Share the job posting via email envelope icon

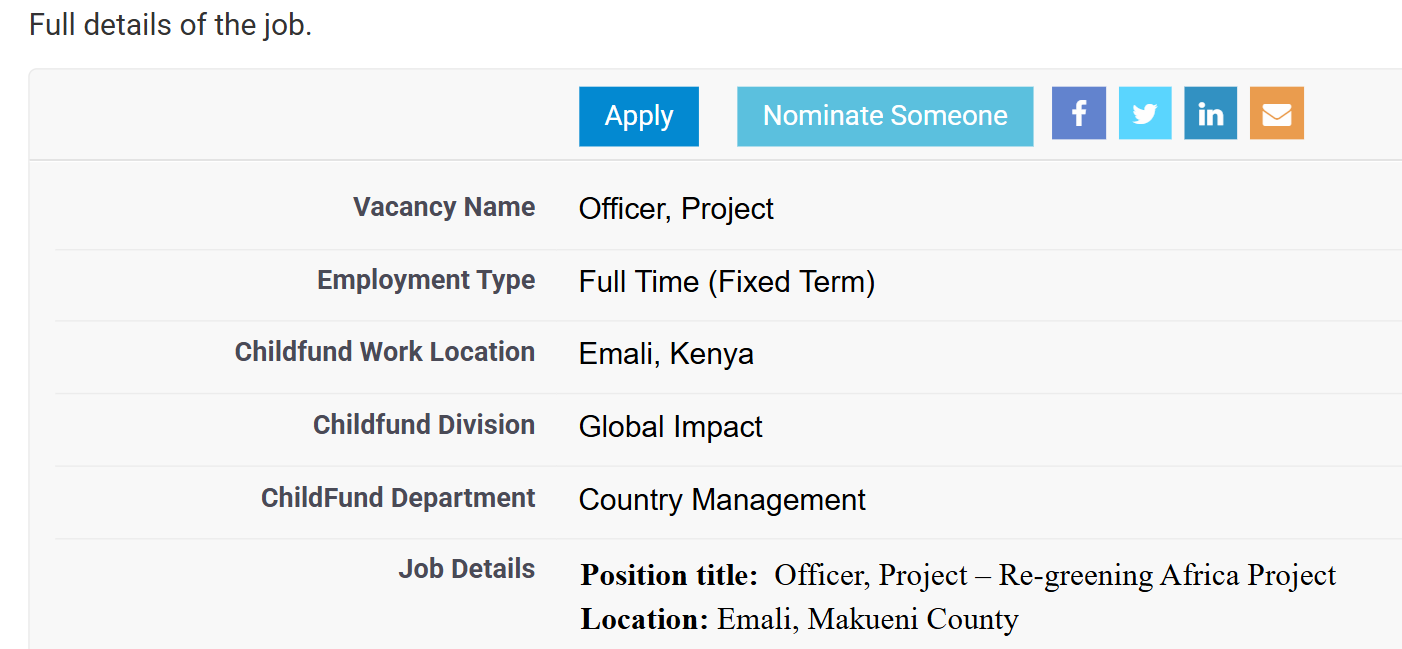tap(1276, 113)
